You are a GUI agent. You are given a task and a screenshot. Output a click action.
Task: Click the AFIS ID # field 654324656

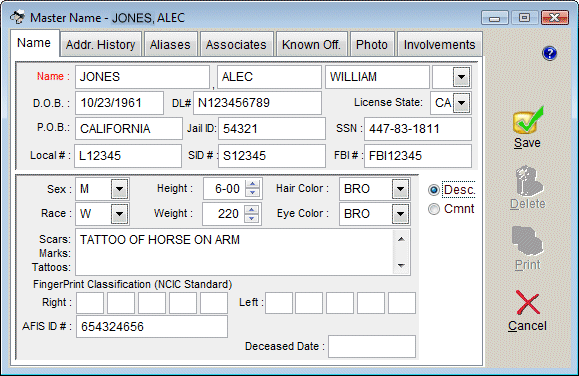(x=152, y=327)
